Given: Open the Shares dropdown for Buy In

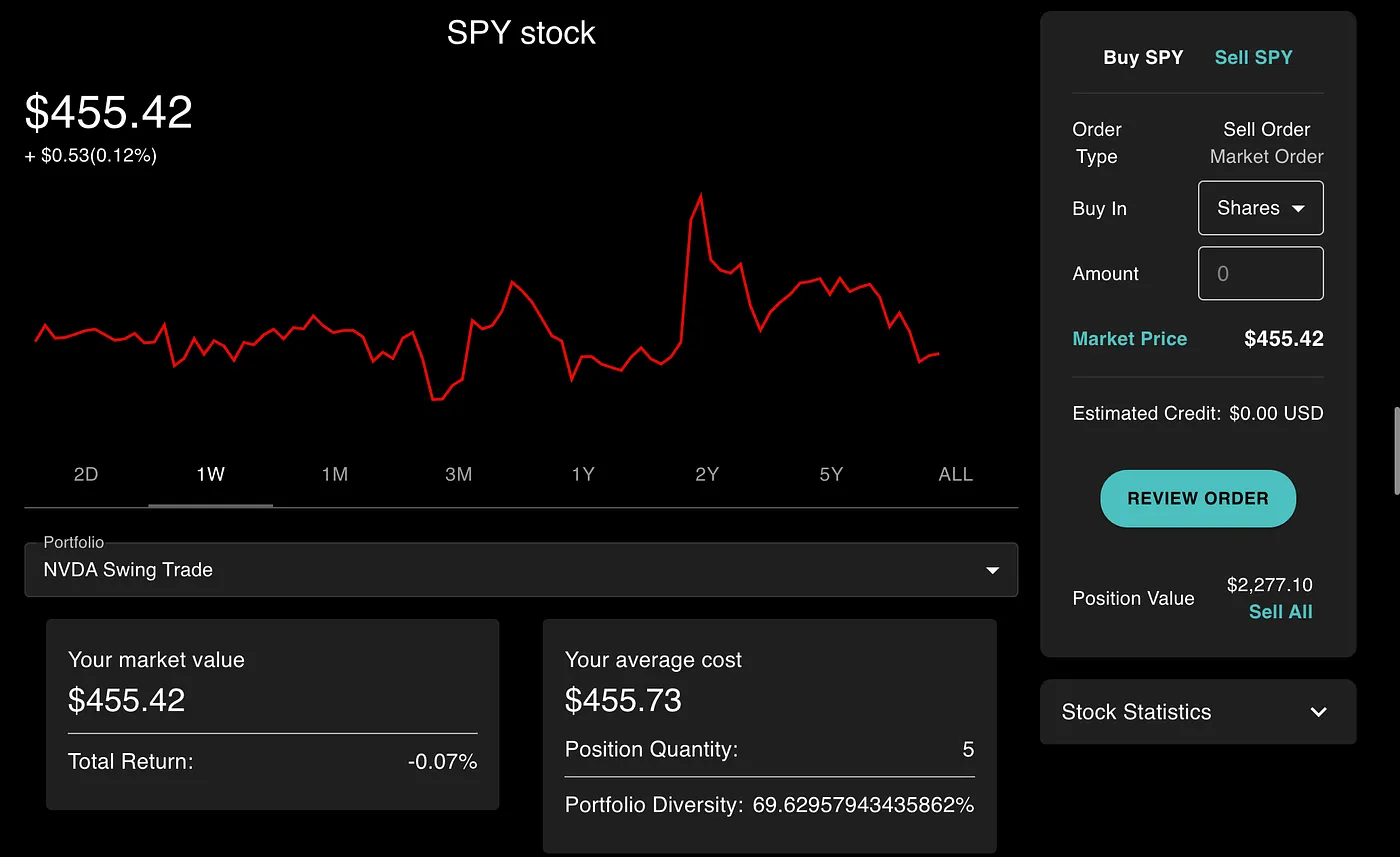Looking at the screenshot, I should [x=1261, y=208].
